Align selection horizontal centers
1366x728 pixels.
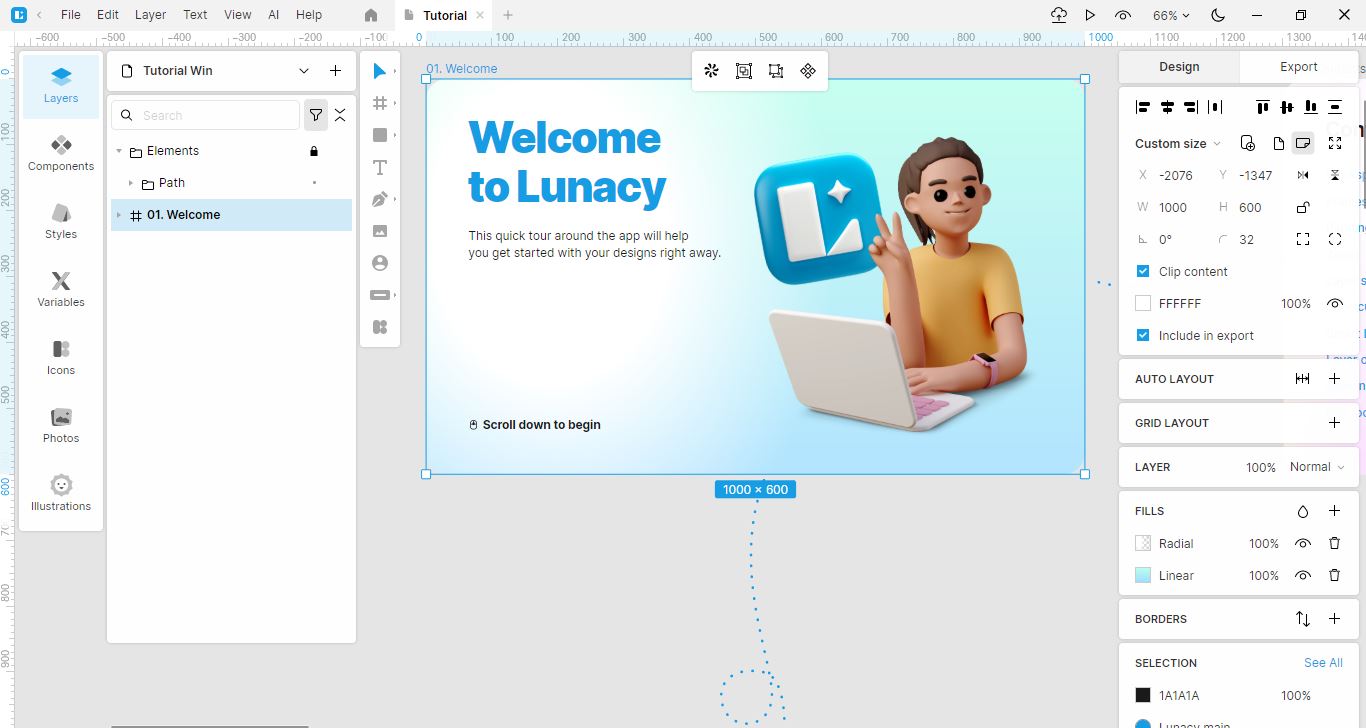click(1167, 107)
